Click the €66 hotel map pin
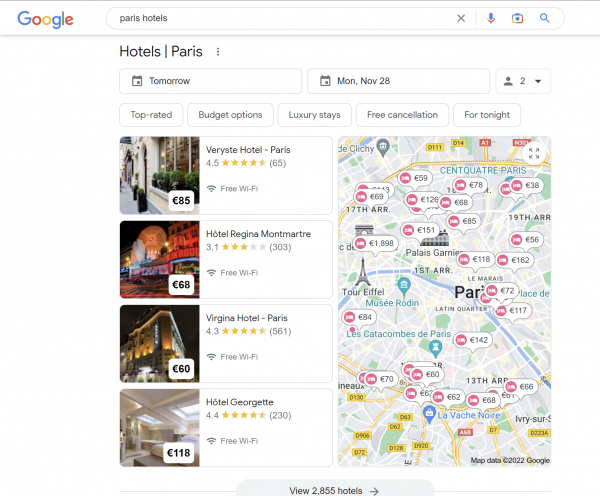The height and width of the screenshot is (496, 600). coord(520,387)
